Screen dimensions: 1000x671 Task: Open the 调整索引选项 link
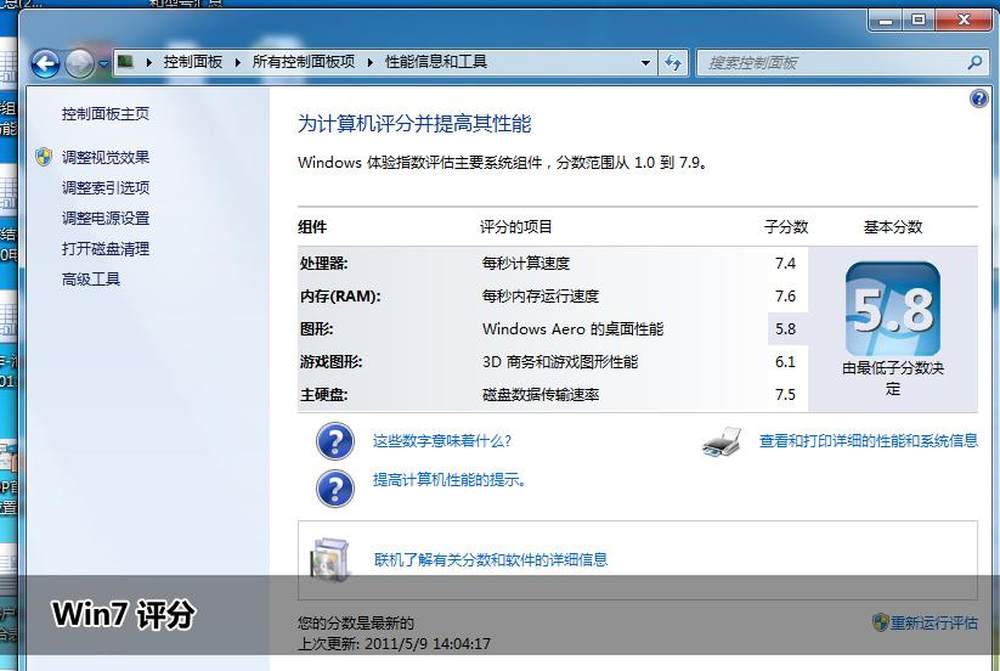pos(105,188)
